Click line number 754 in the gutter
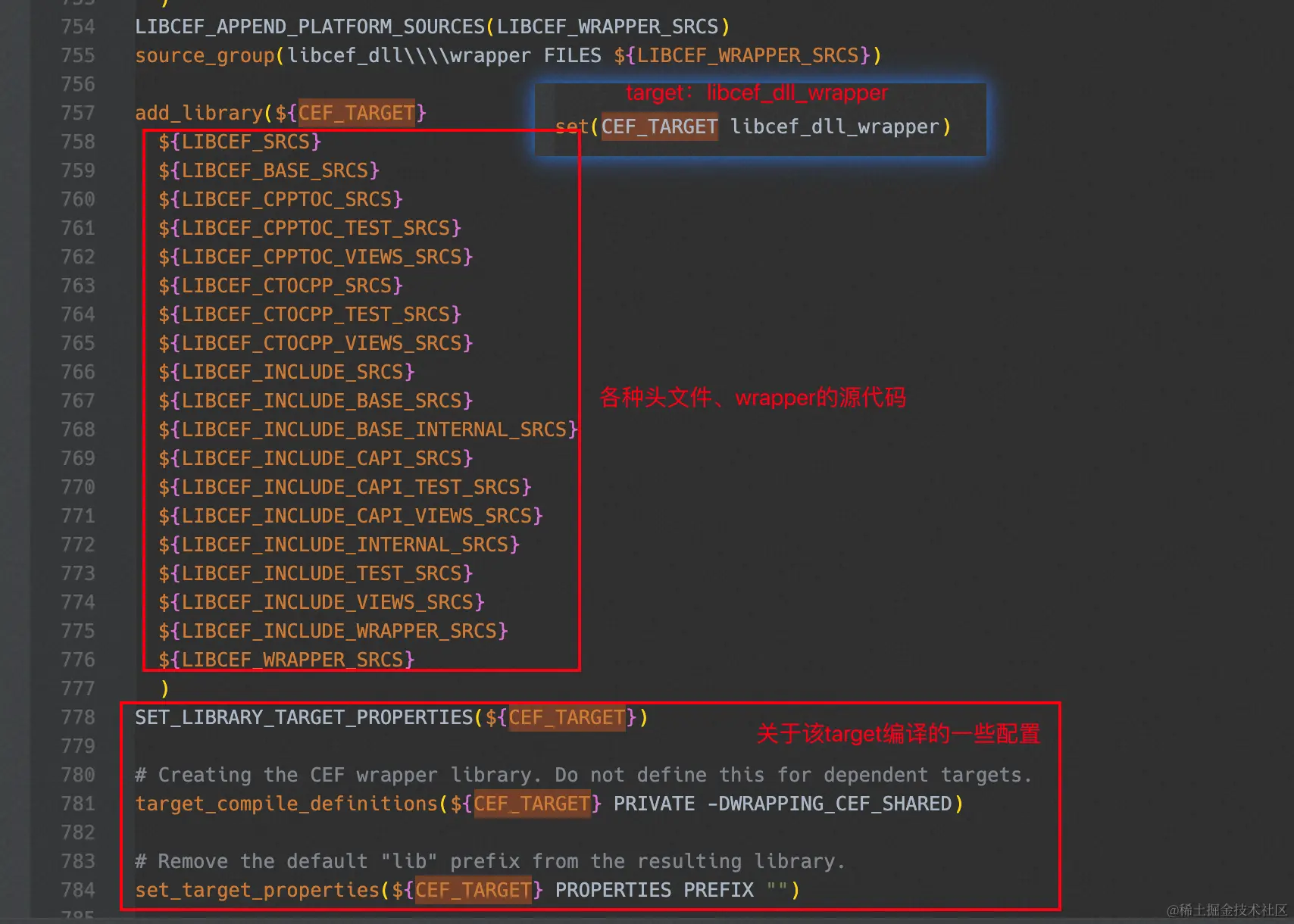 (78, 27)
